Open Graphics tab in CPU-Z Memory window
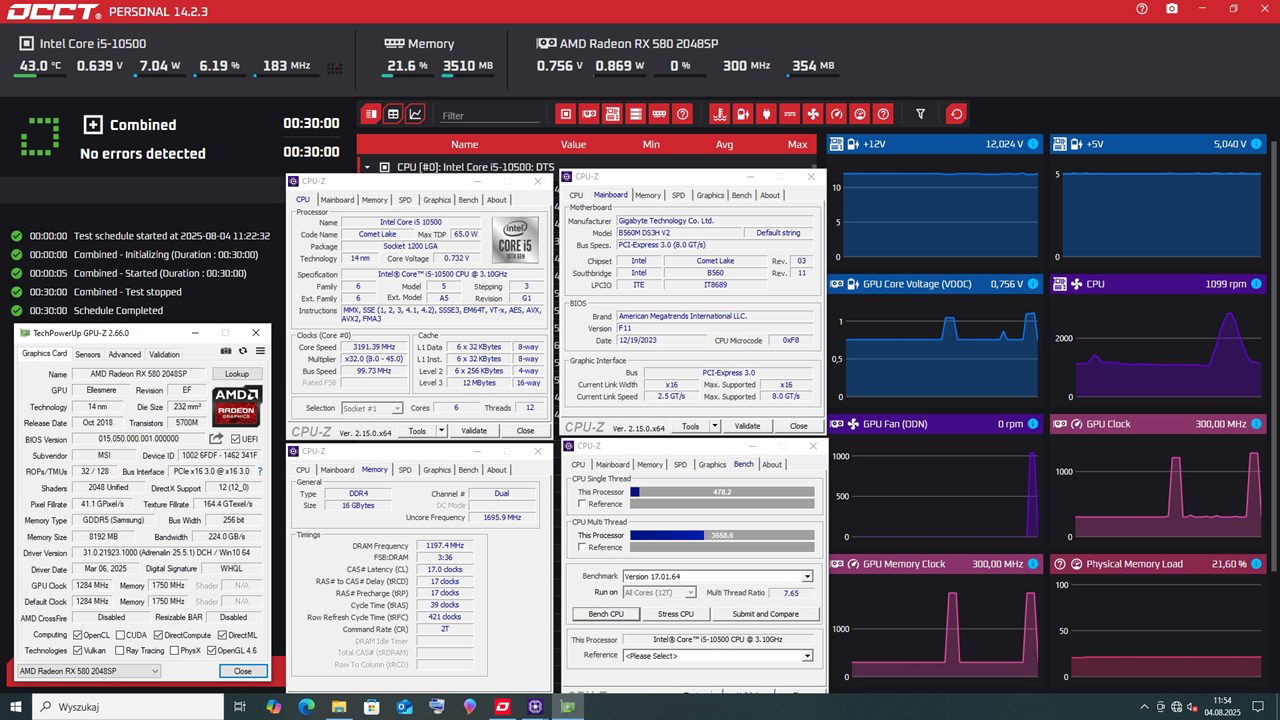The image size is (1280, 720). point(437,470)
